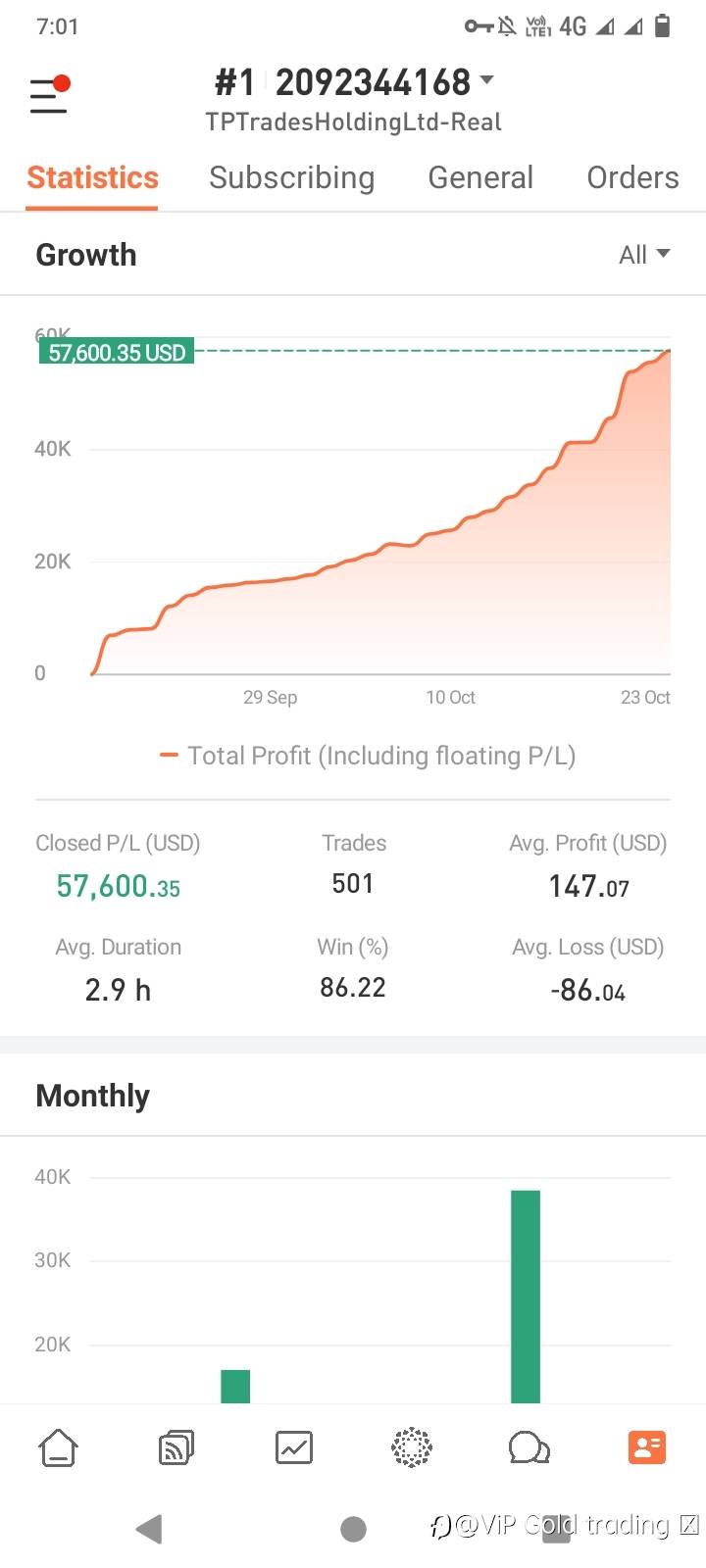Switch to the General tab

480,177
